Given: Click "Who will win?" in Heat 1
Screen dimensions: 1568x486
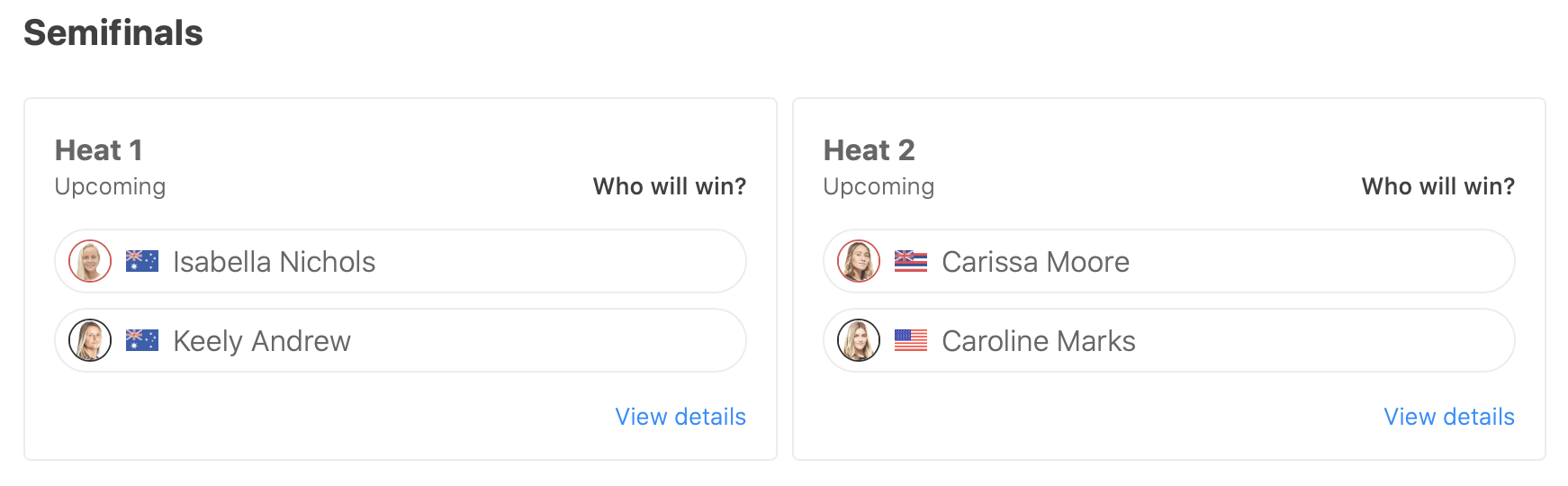Looking at the screenshot, I should click(670, 186).
